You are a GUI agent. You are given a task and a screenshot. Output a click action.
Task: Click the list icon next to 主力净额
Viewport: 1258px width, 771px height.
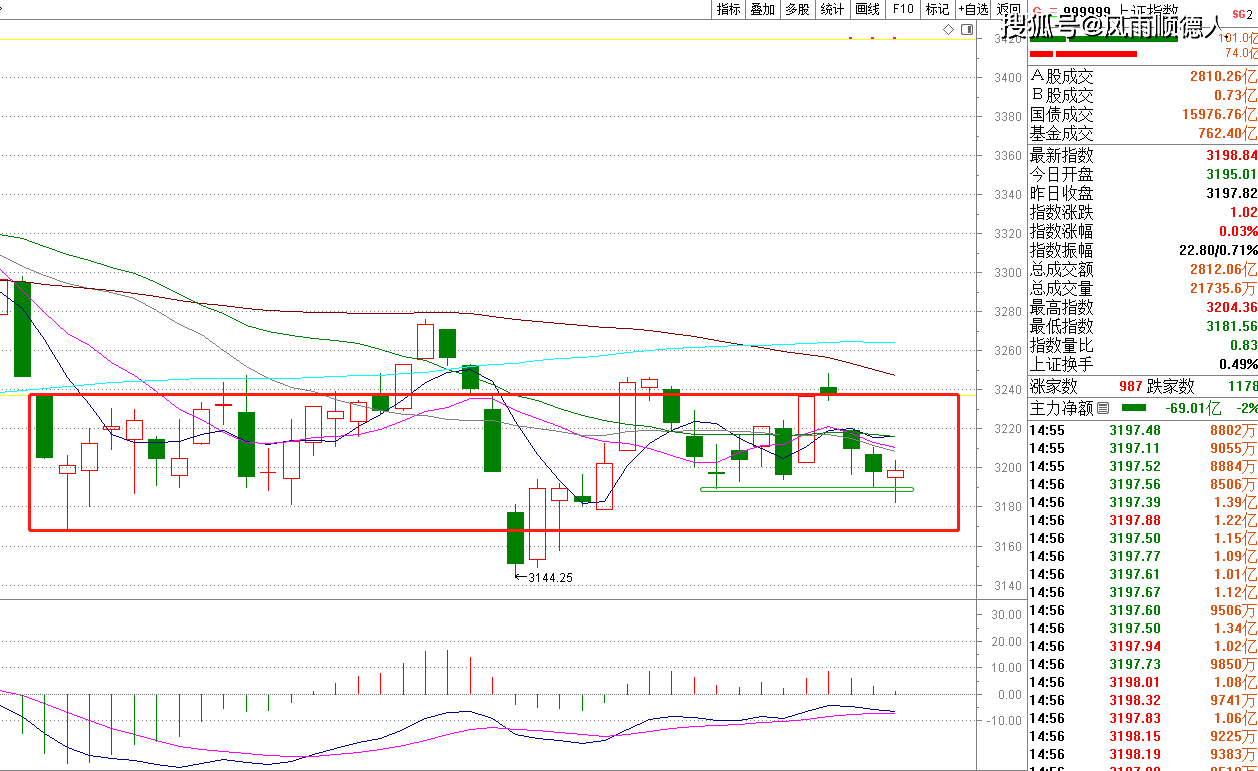pos(1103,408)
